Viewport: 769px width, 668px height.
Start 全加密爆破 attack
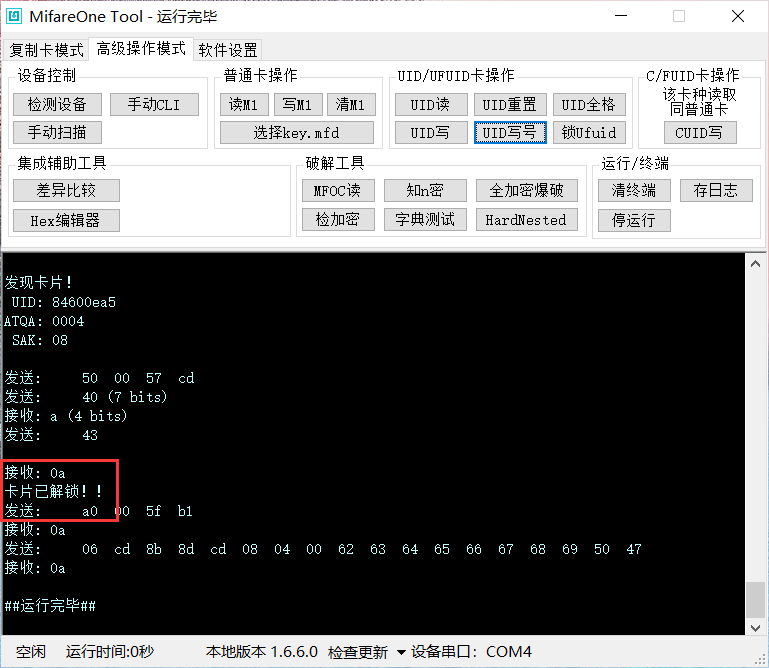pyautogui.click(x=527, y=190)
